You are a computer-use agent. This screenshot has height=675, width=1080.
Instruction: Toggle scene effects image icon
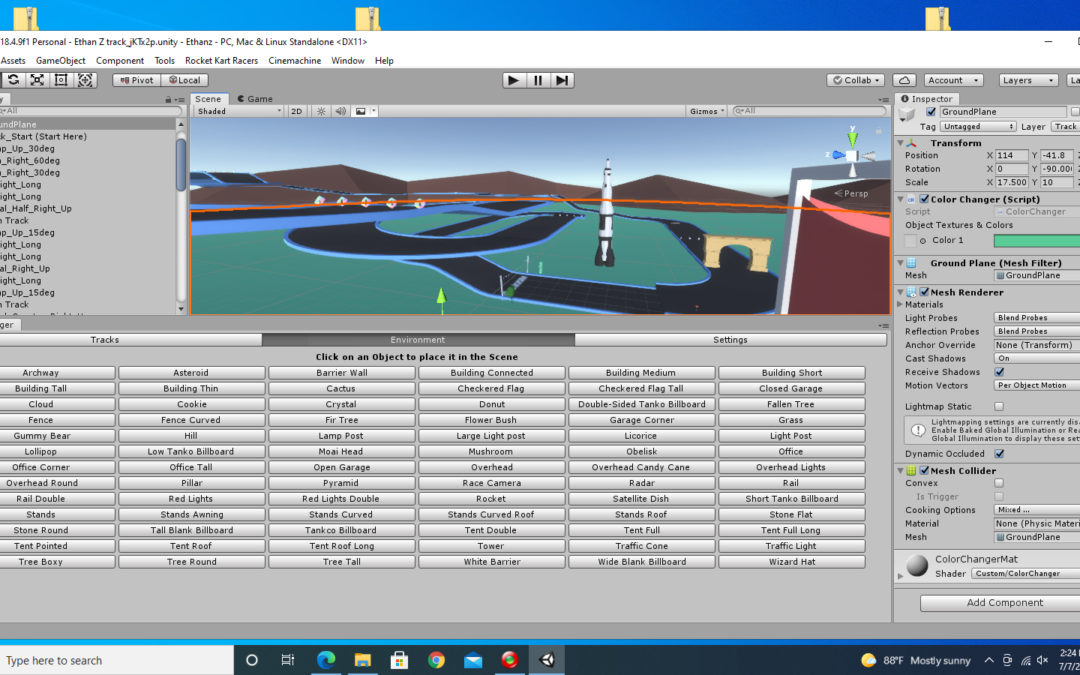(360, 111)
